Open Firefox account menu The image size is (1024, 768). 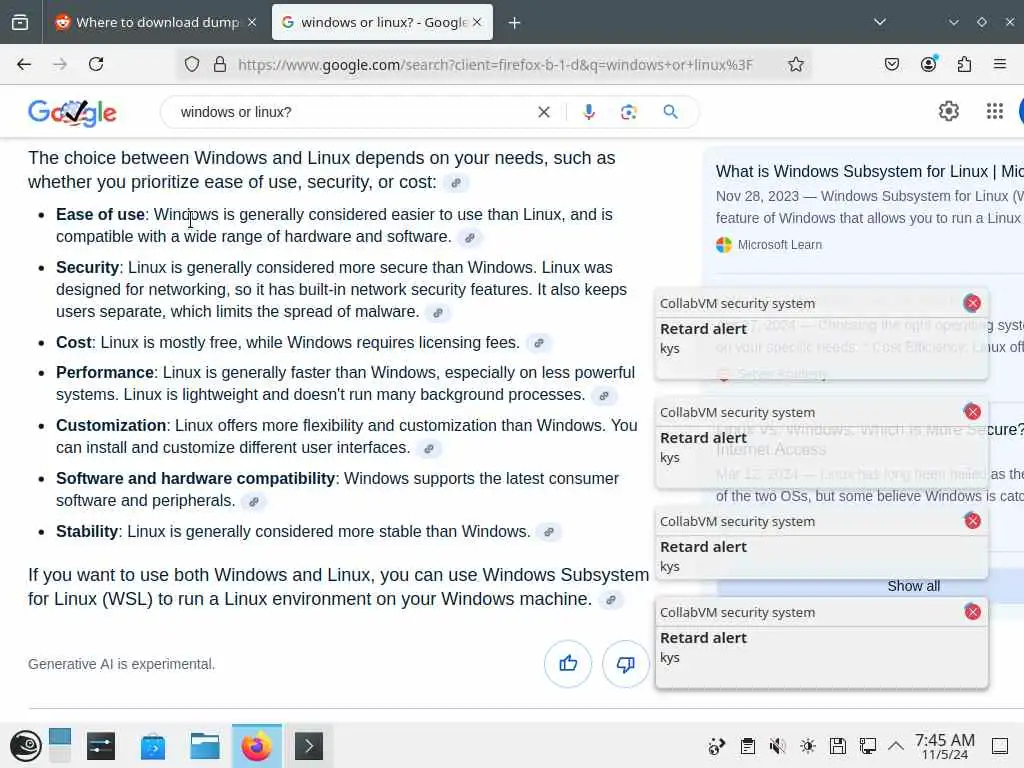click(929, 64)
